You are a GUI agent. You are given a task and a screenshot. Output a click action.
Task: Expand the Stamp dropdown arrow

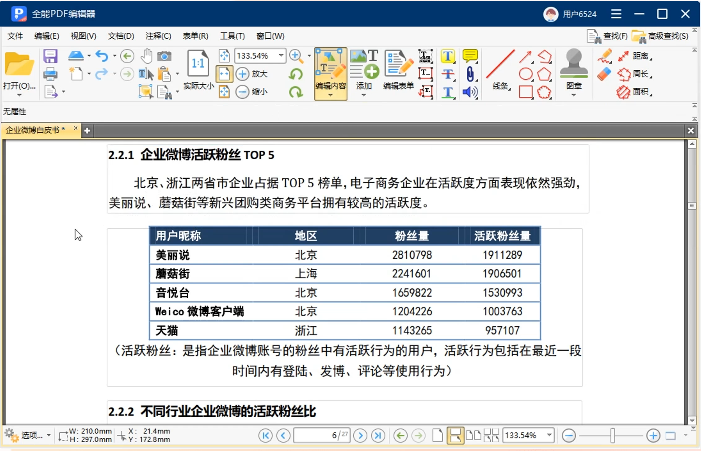coord(574,95)
